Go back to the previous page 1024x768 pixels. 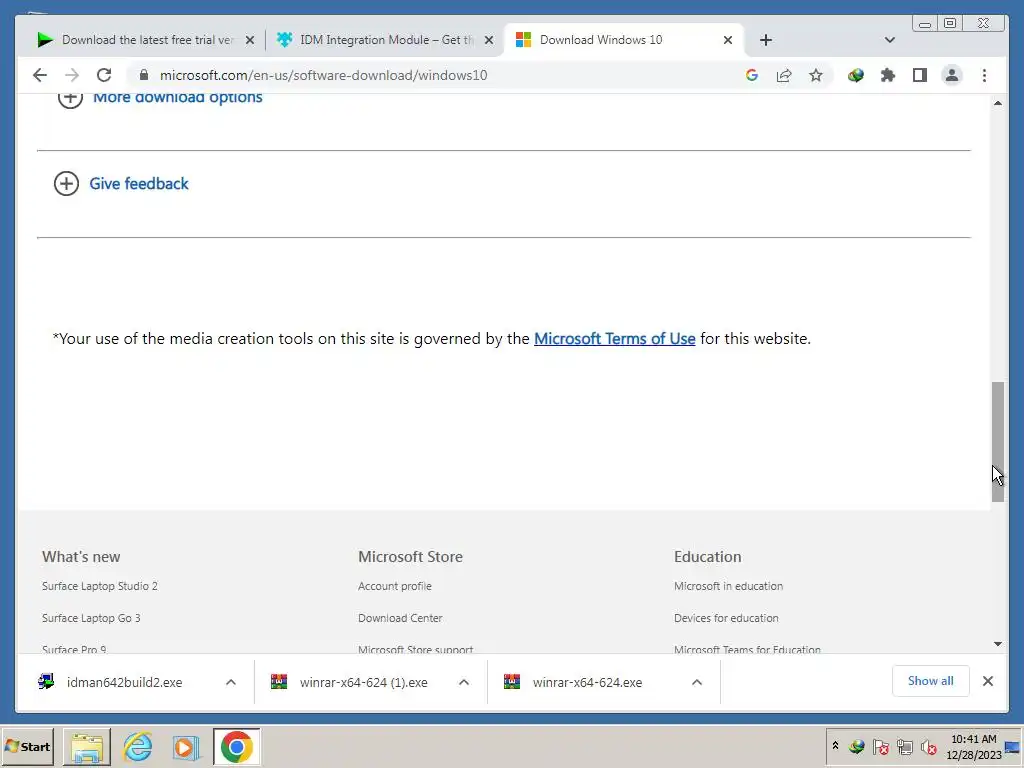pos(40,75)
